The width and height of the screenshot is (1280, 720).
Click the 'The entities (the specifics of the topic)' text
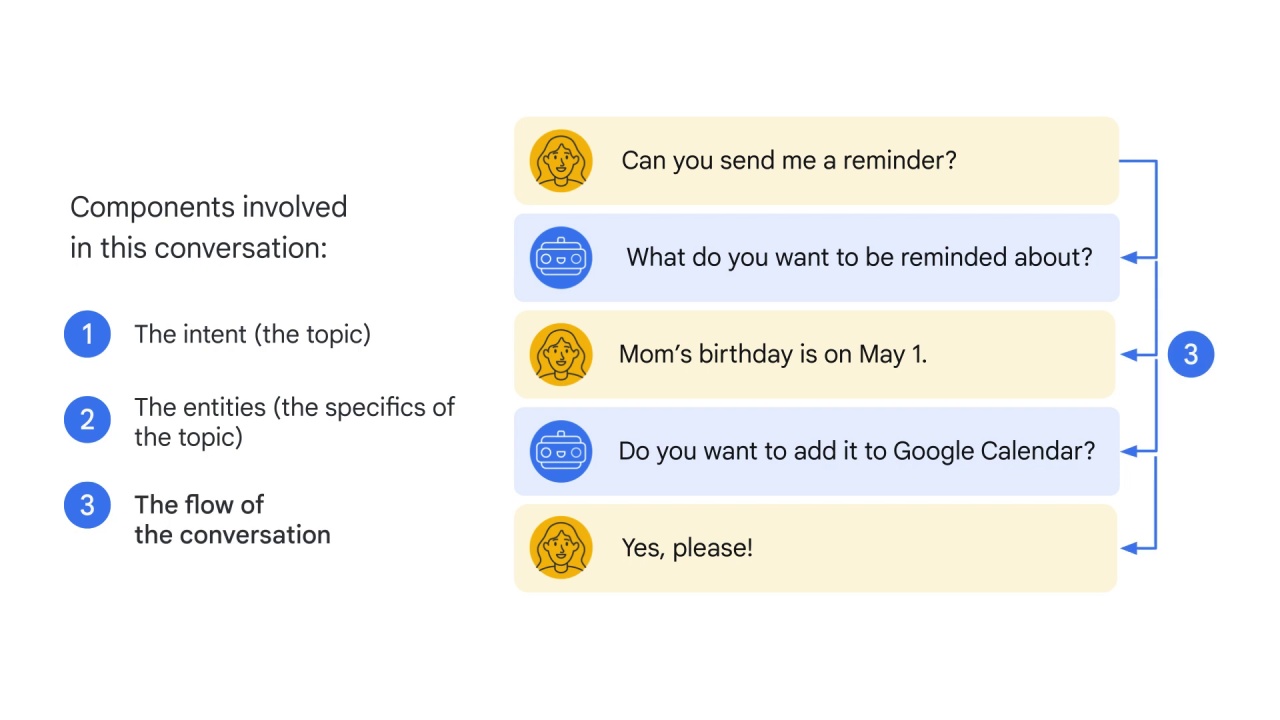point(294,422)
